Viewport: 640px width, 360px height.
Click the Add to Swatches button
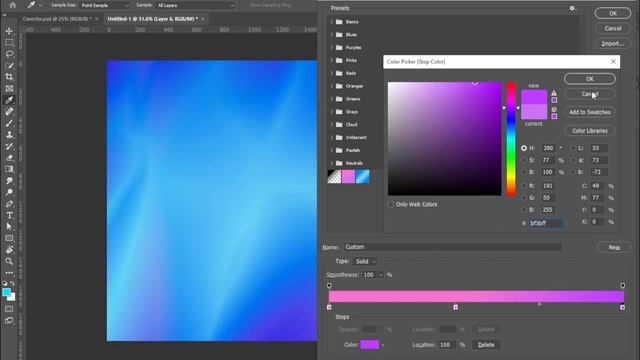click(590, 112)
